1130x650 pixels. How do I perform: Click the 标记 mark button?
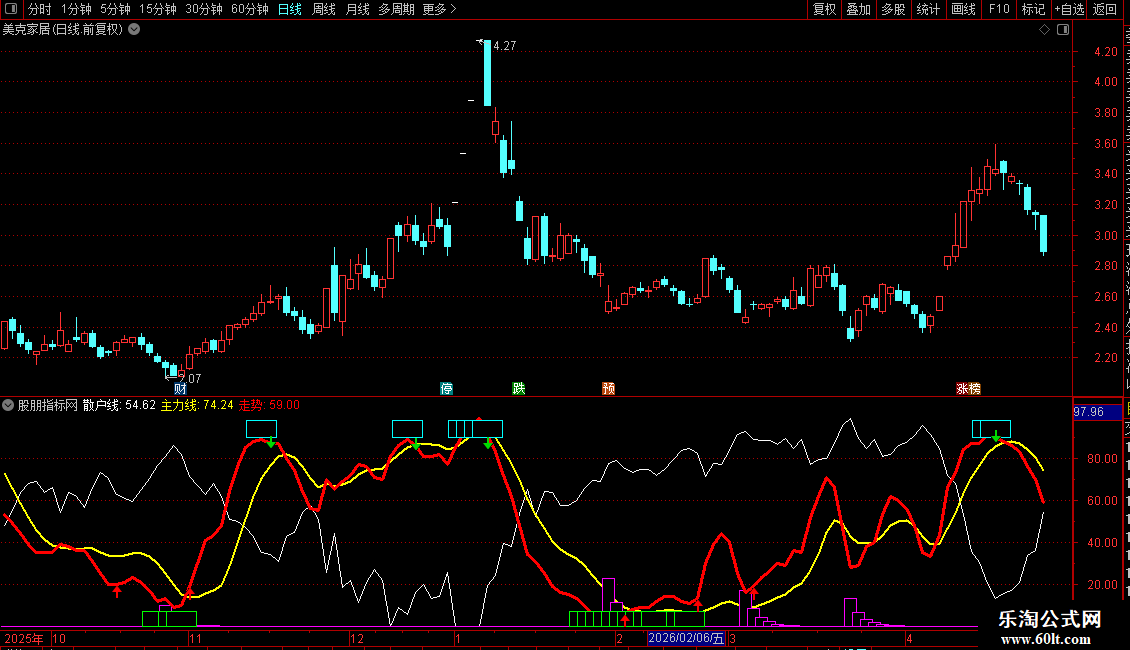point(1033,9)
